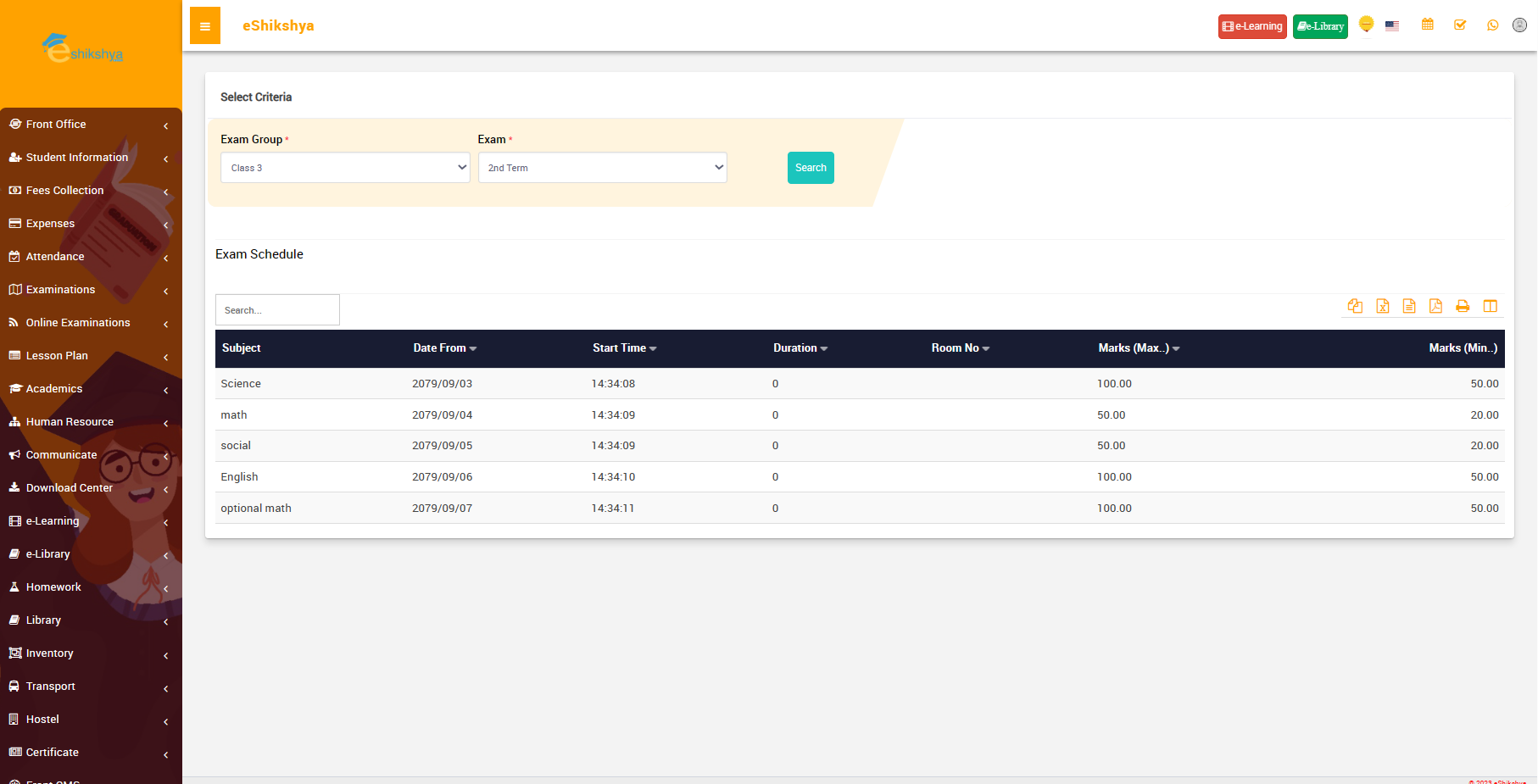Print the exam schedule table
Screen dimensions: 1538x784
(1463, 306)
